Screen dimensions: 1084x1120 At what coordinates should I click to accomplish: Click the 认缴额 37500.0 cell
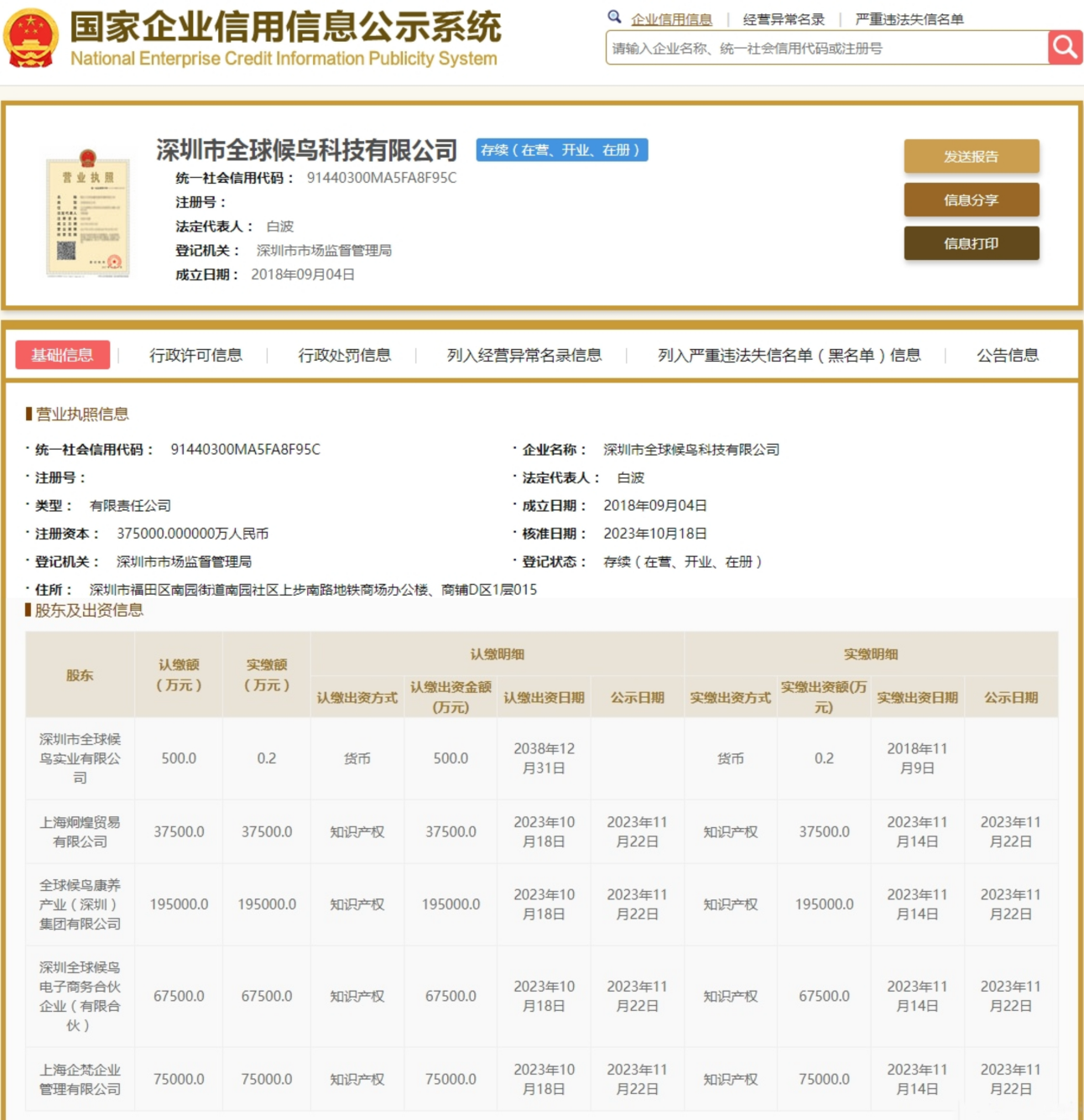coord(179,831)
